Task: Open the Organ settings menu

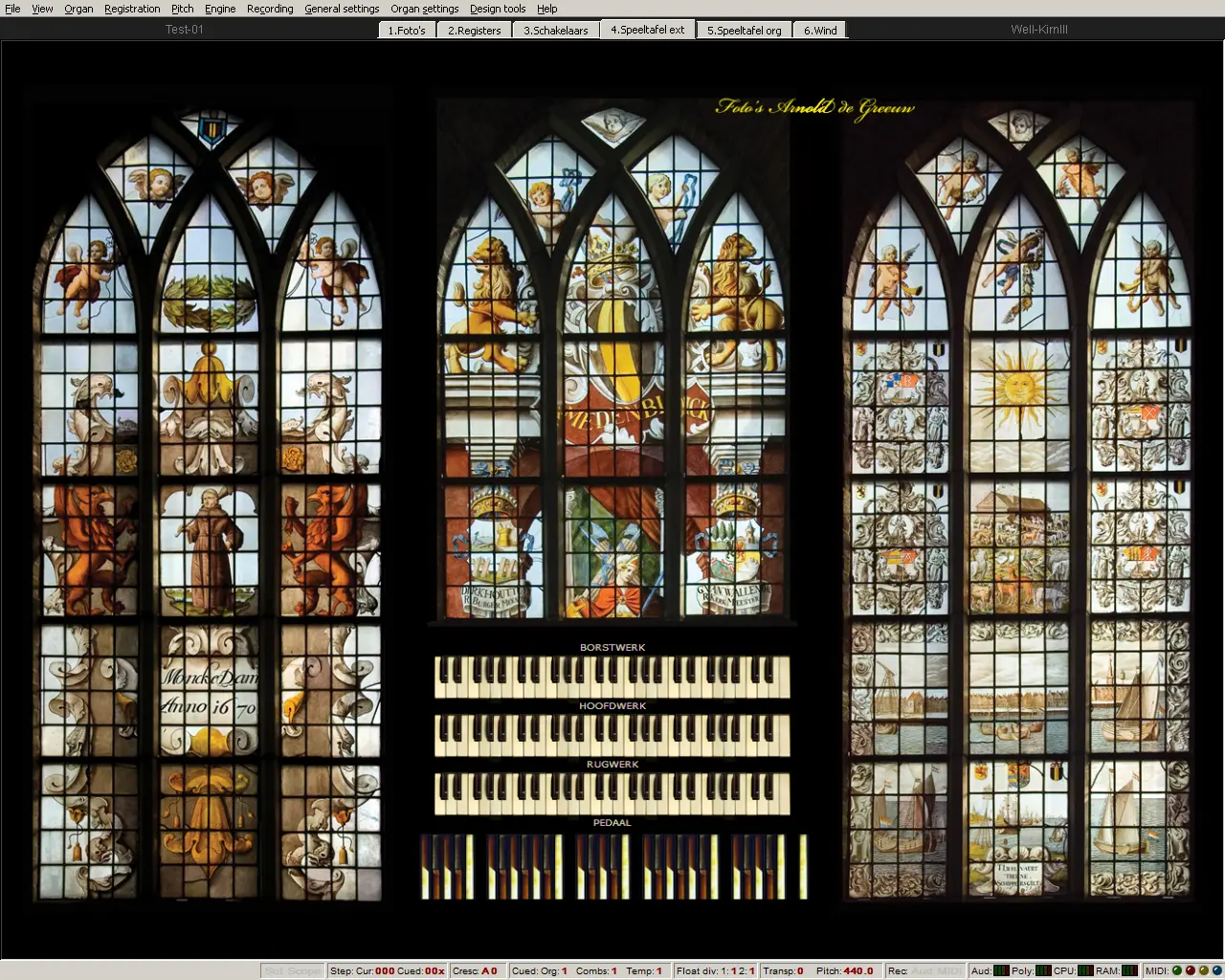Action: coord(424,9)
